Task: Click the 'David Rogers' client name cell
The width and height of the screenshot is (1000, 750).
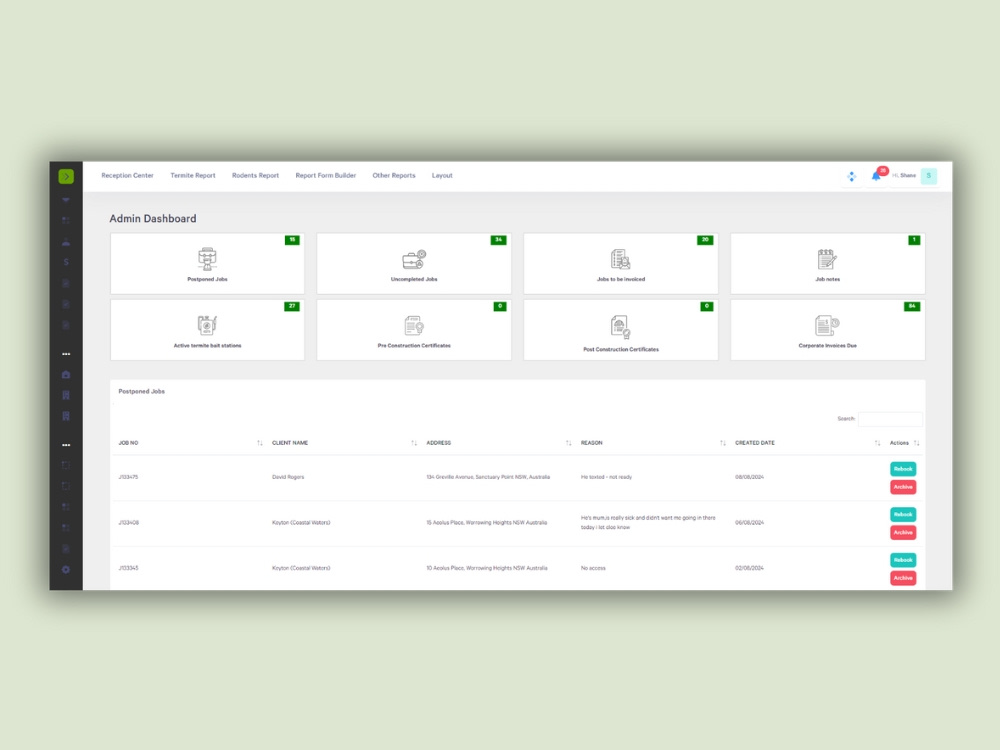Action: coord(288,477)
